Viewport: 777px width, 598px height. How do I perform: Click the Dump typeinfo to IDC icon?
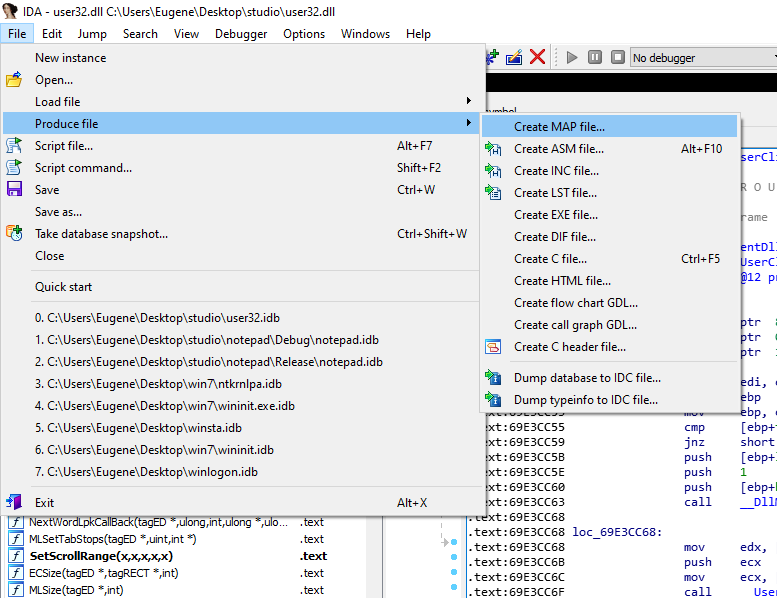(x=493, y=400)
